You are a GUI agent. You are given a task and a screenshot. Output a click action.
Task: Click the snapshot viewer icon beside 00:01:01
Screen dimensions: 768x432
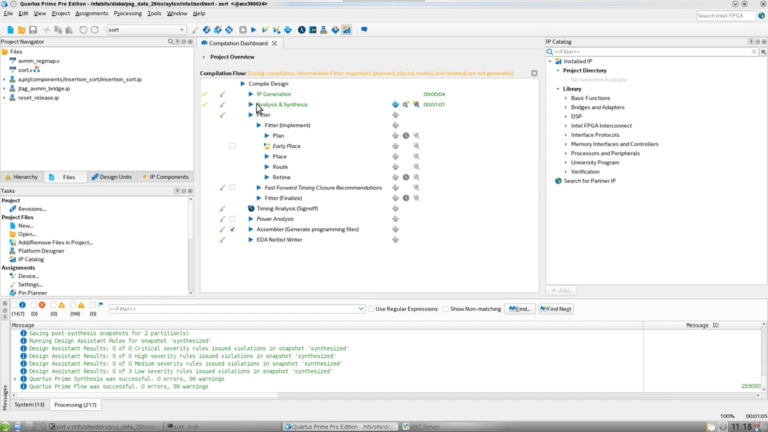pos(416,104)
